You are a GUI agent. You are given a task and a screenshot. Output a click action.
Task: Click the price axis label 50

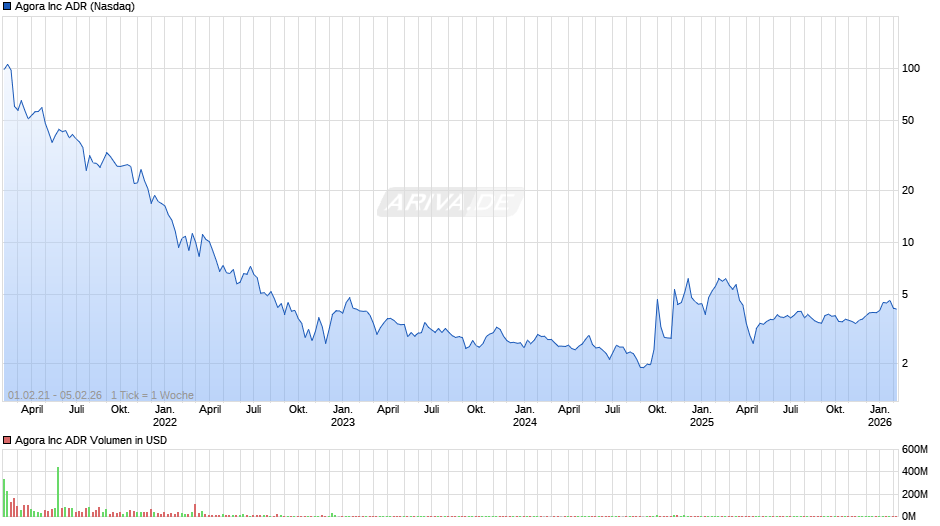click(x=908, y=121)
